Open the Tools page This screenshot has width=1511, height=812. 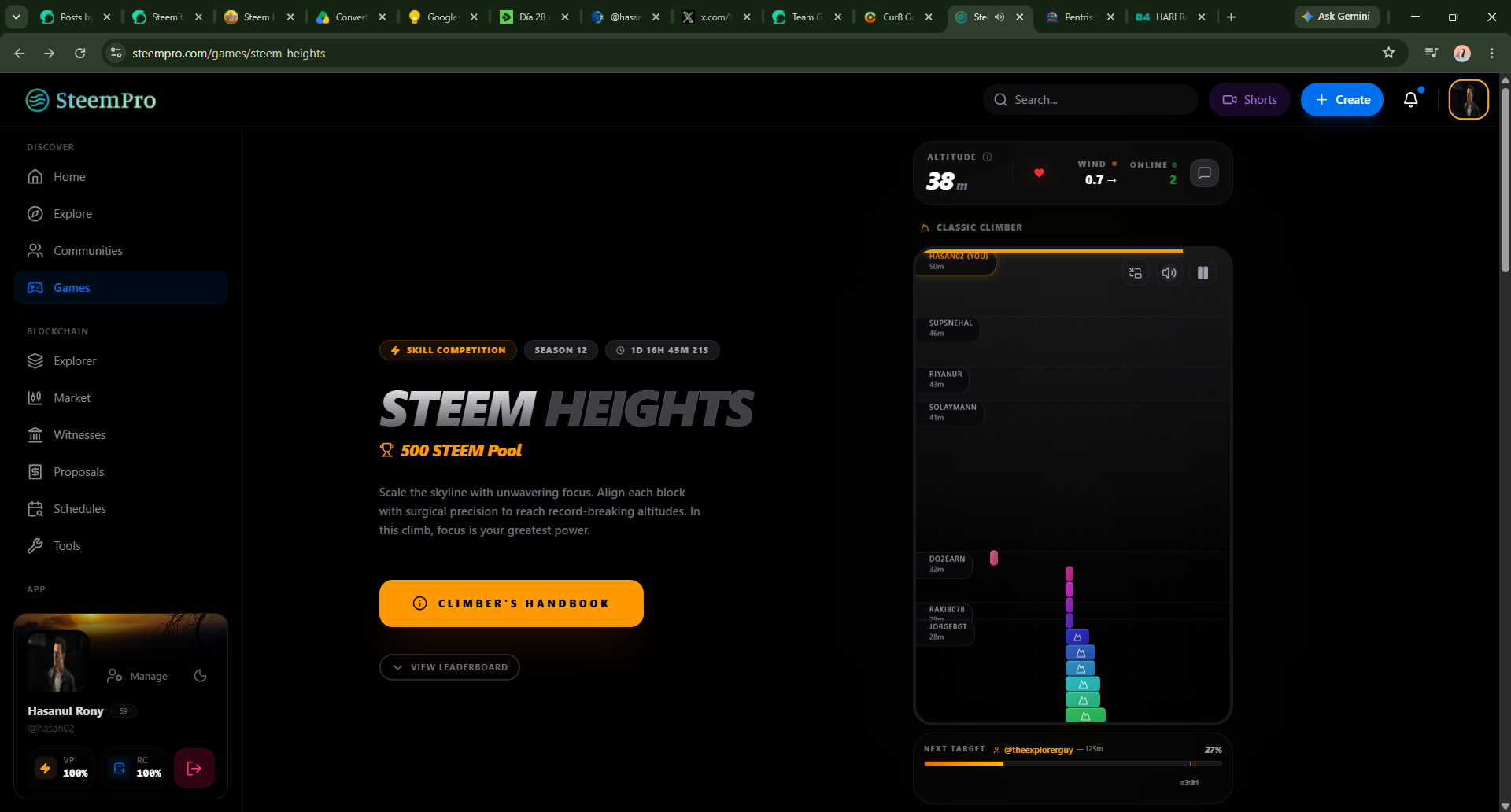click(120, 546)
